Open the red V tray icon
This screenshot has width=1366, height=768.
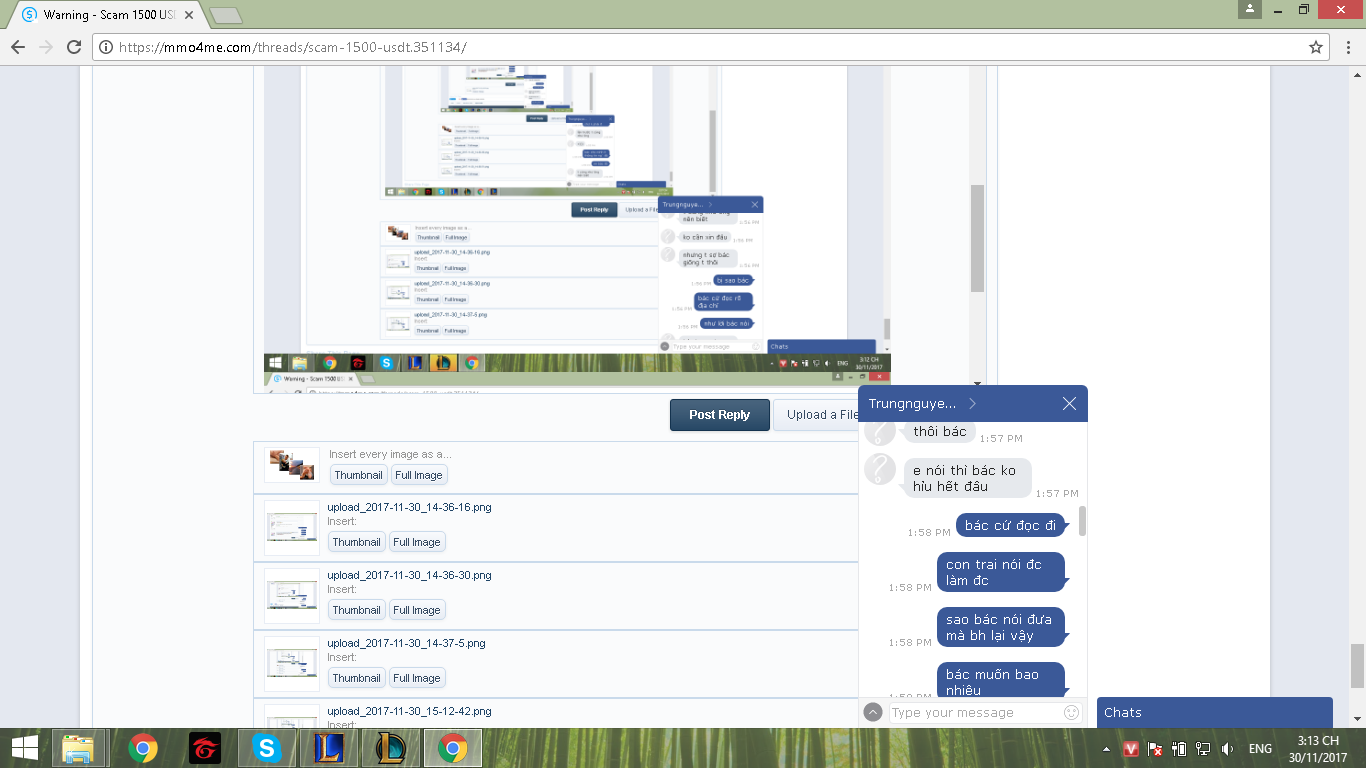(x=1132, y=749)
